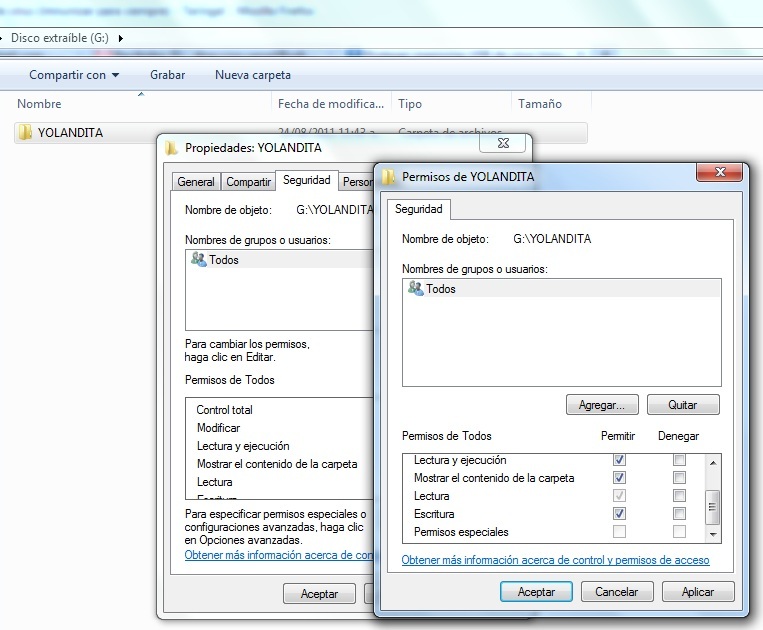Toggle Denegar checkbox for Escritura
Image resolution: width=763 pixels, height=630 pixels.
tap(679, 513)
